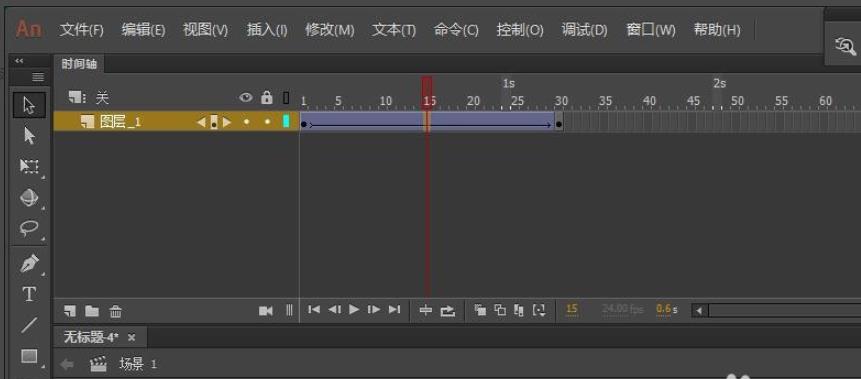Click the 24.00 fps frame rate value
This screenshot has height=379, width=861.
coord(622,309)
